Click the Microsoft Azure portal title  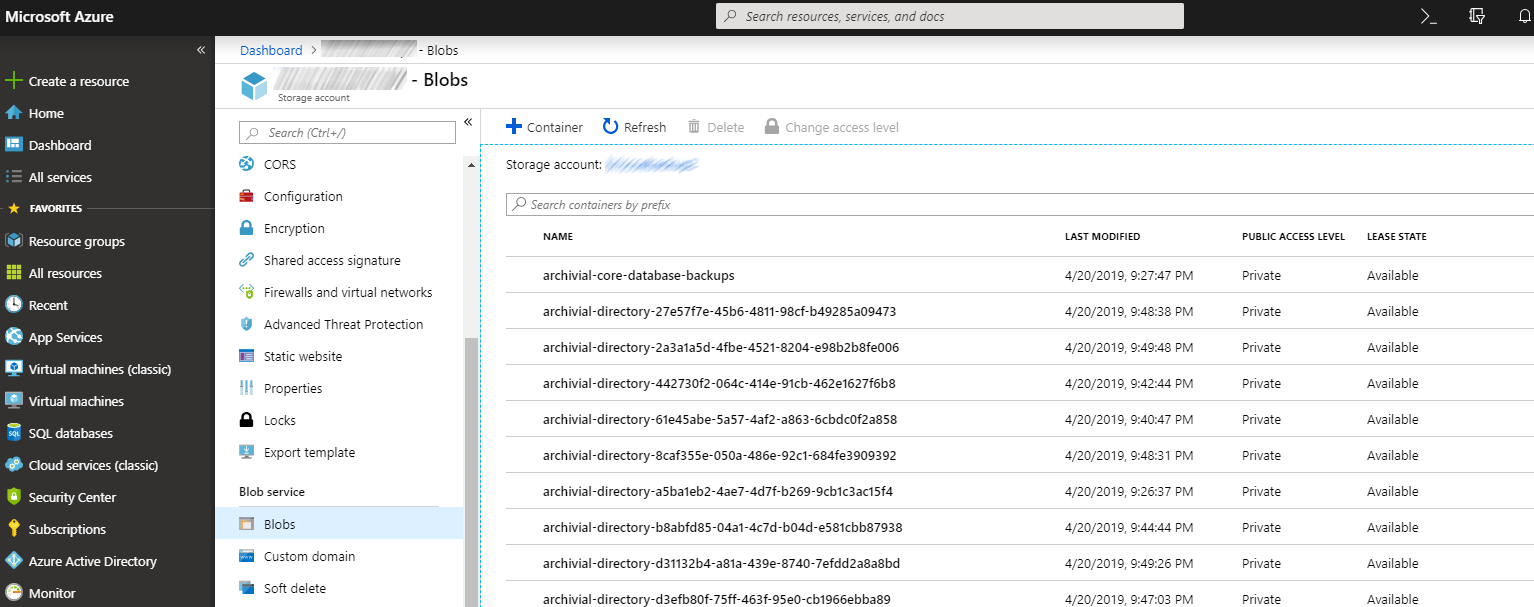coord(60,16)
